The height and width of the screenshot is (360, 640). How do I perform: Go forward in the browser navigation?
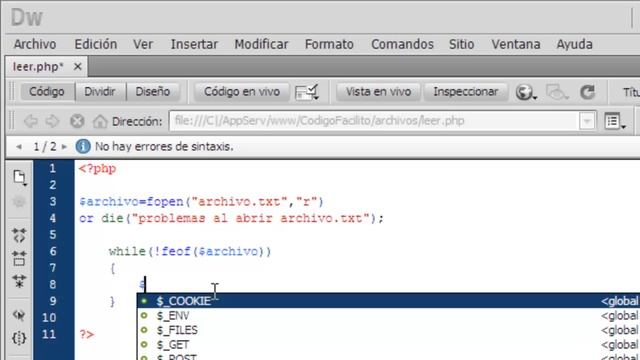coord(52,121)
